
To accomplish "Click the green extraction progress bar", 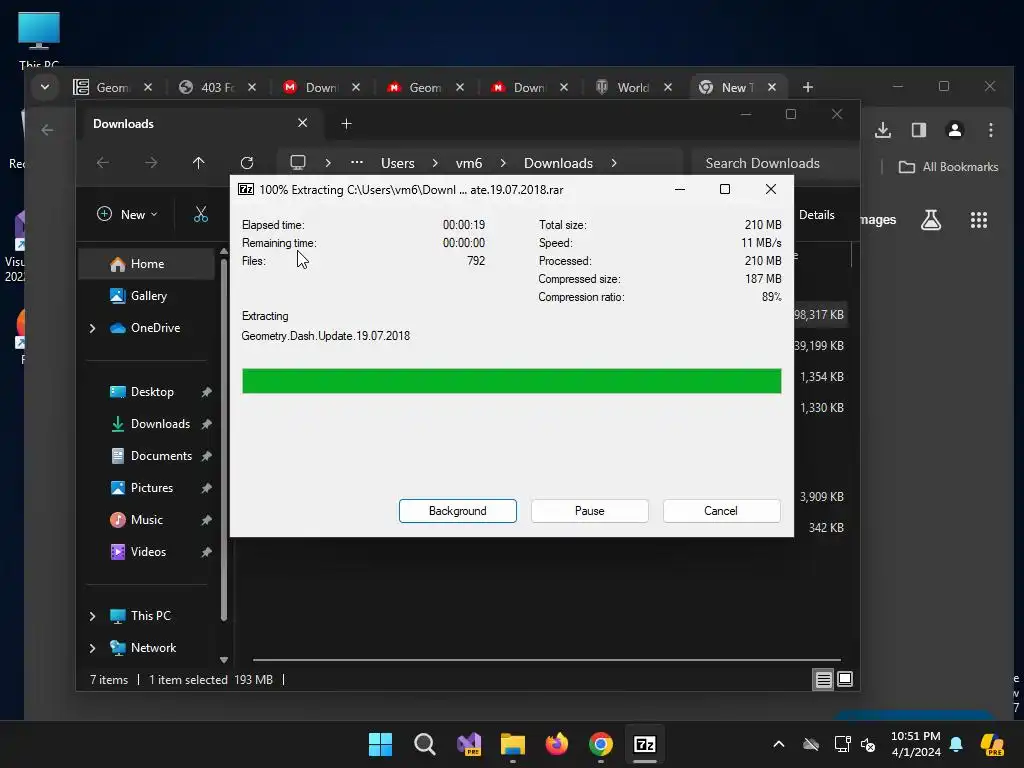I will [x=511, y=381].
